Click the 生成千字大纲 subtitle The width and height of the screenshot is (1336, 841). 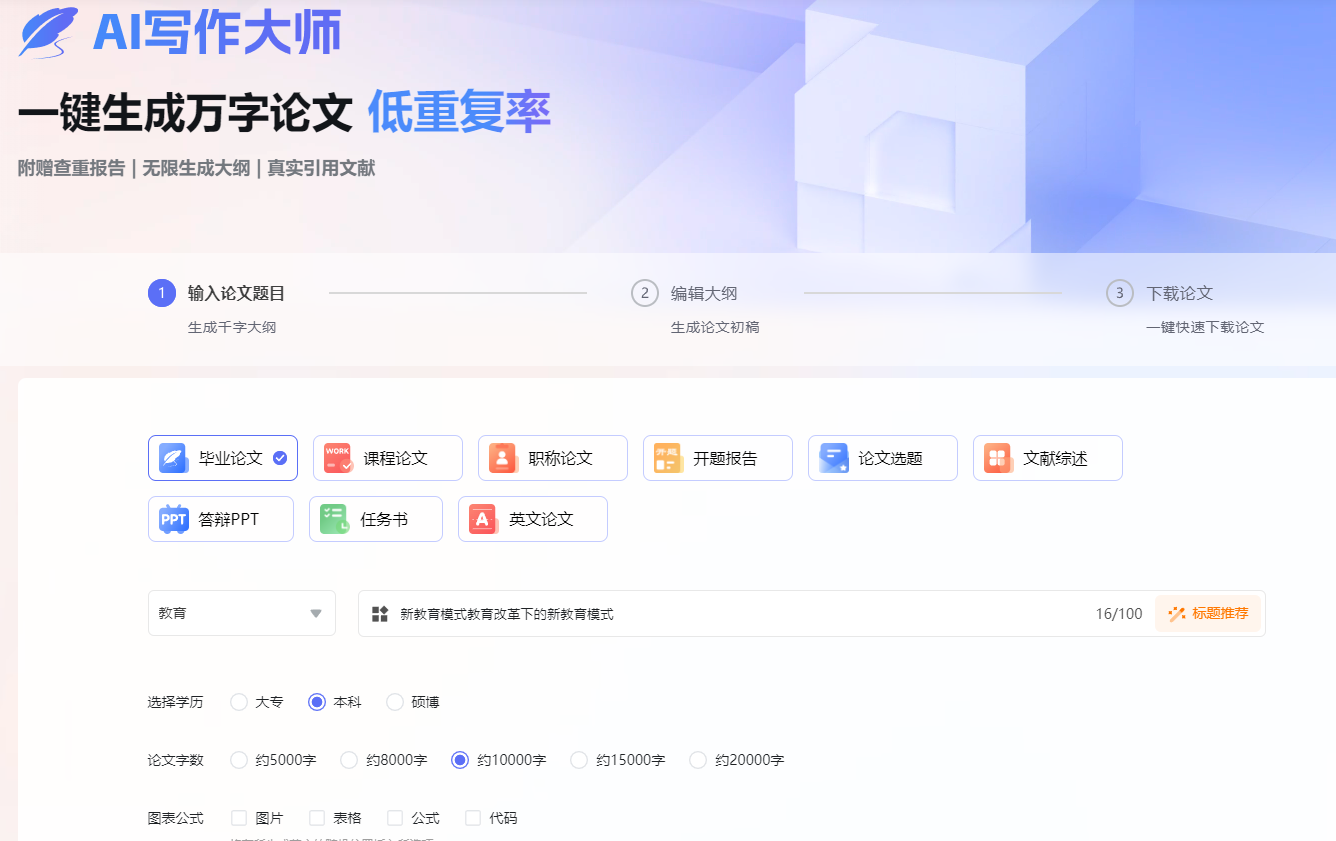click(232, 327)
